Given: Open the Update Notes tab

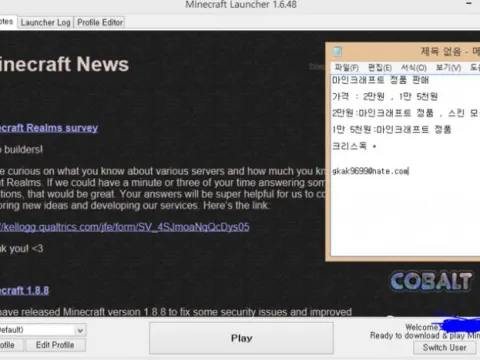Looking at the screenshot, I should point(7,22).
